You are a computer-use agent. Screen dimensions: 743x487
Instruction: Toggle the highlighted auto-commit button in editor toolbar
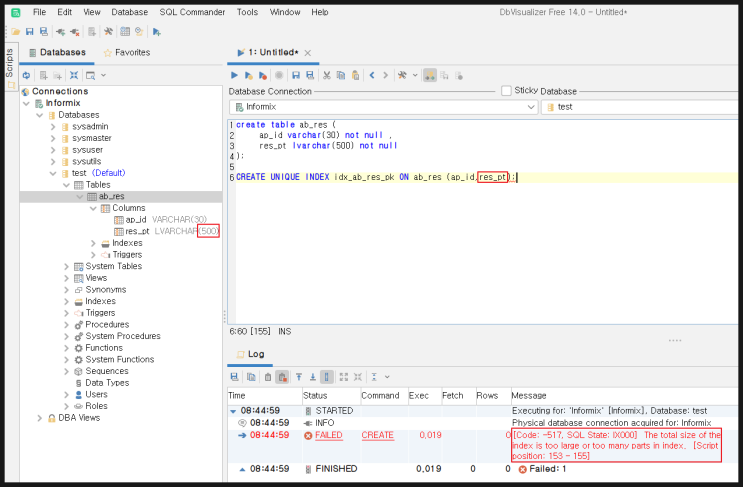[x=429, y=75]
